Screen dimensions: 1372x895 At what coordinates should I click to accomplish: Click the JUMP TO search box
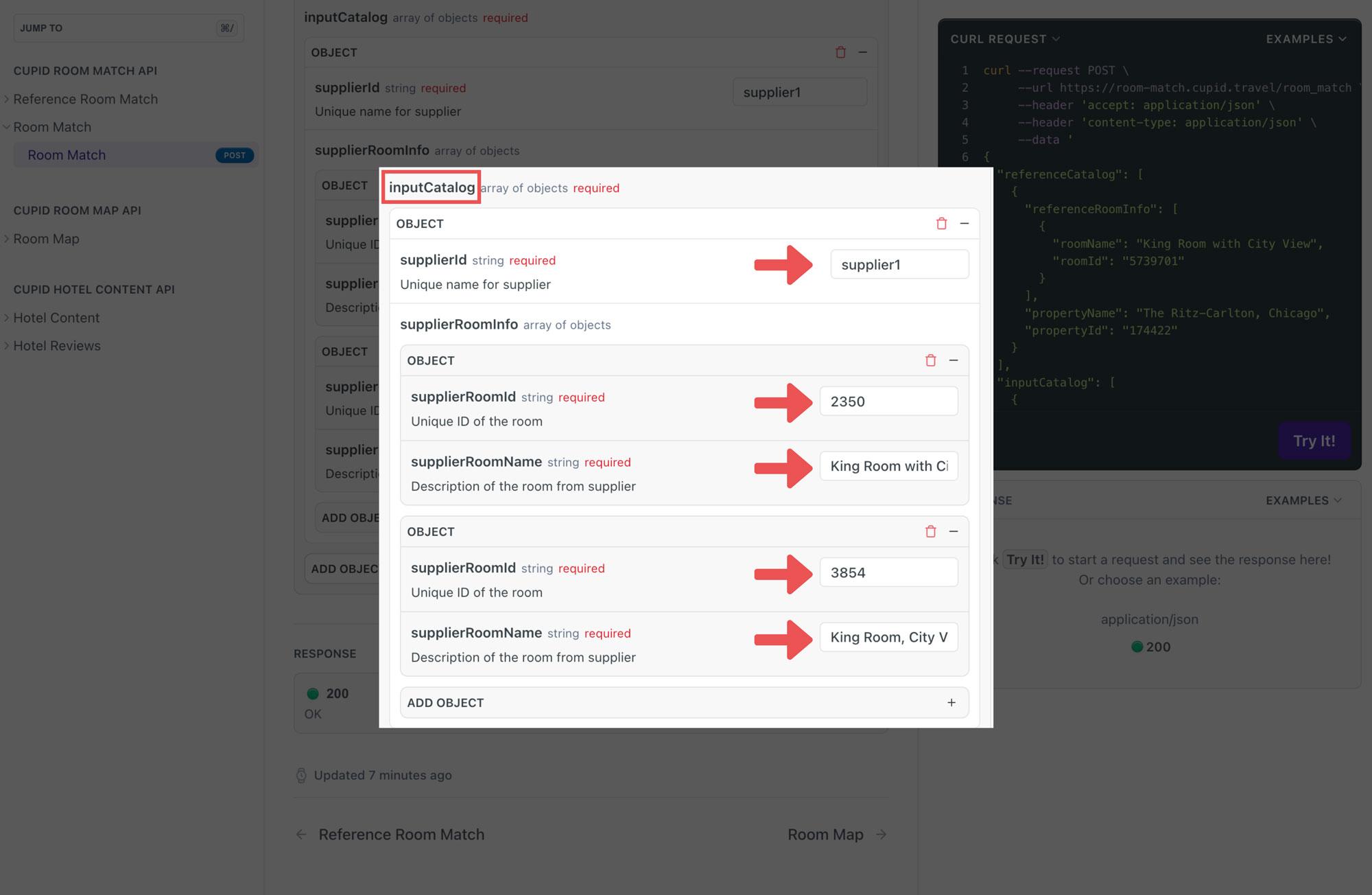(x=128, y=28)
